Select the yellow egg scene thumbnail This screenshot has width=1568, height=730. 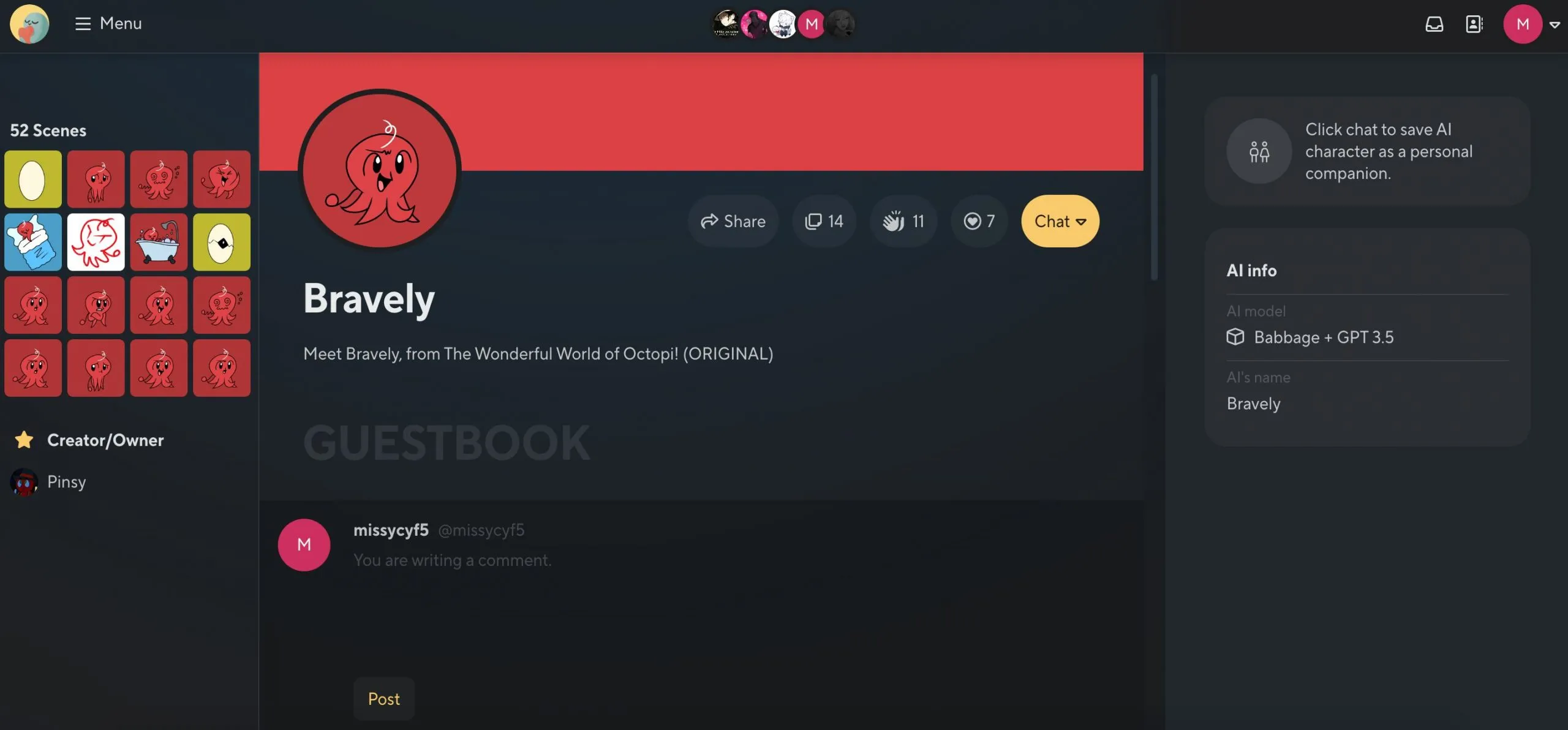(33, 179)
